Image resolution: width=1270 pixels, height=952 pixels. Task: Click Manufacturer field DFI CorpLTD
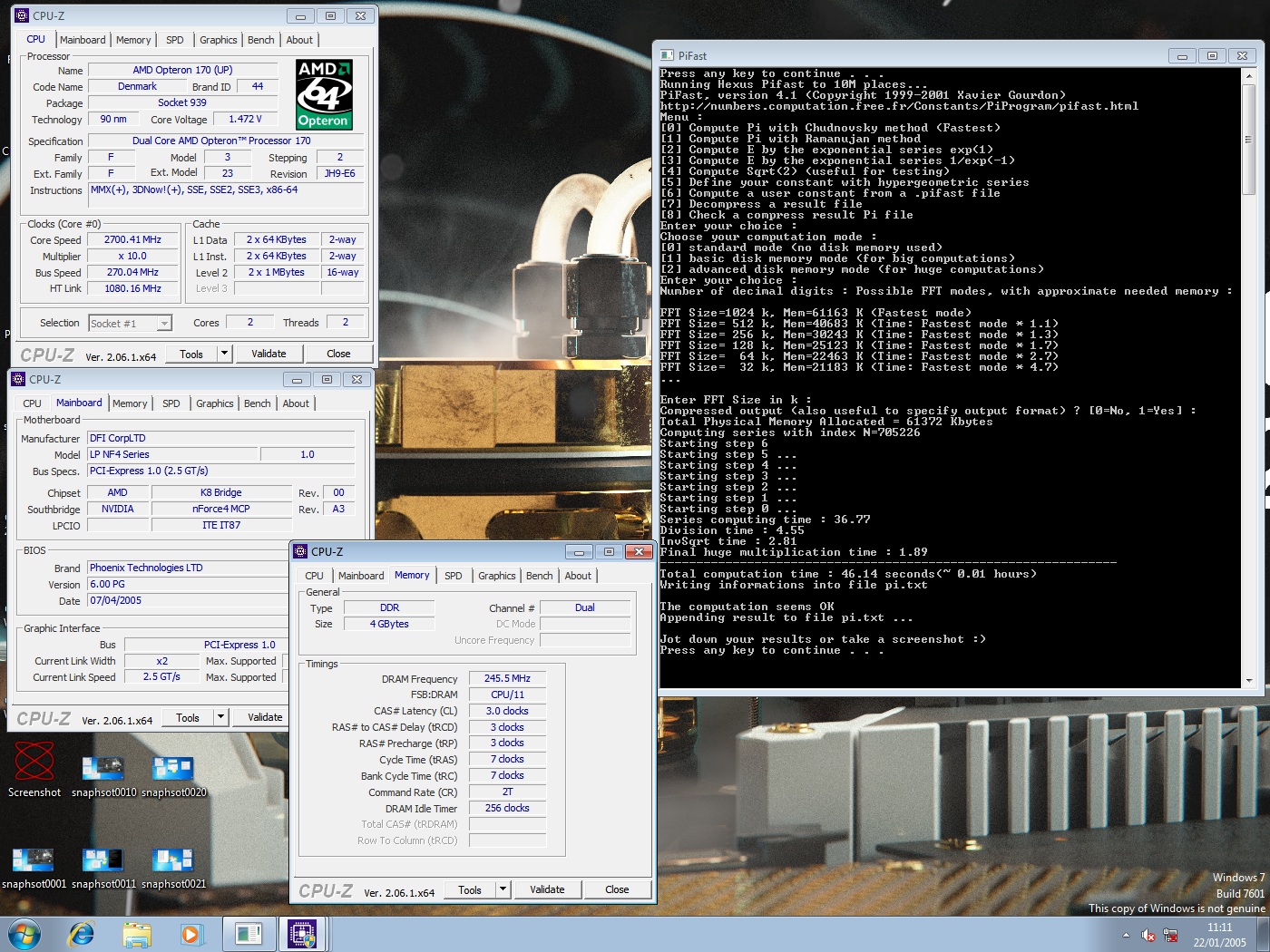221,438
